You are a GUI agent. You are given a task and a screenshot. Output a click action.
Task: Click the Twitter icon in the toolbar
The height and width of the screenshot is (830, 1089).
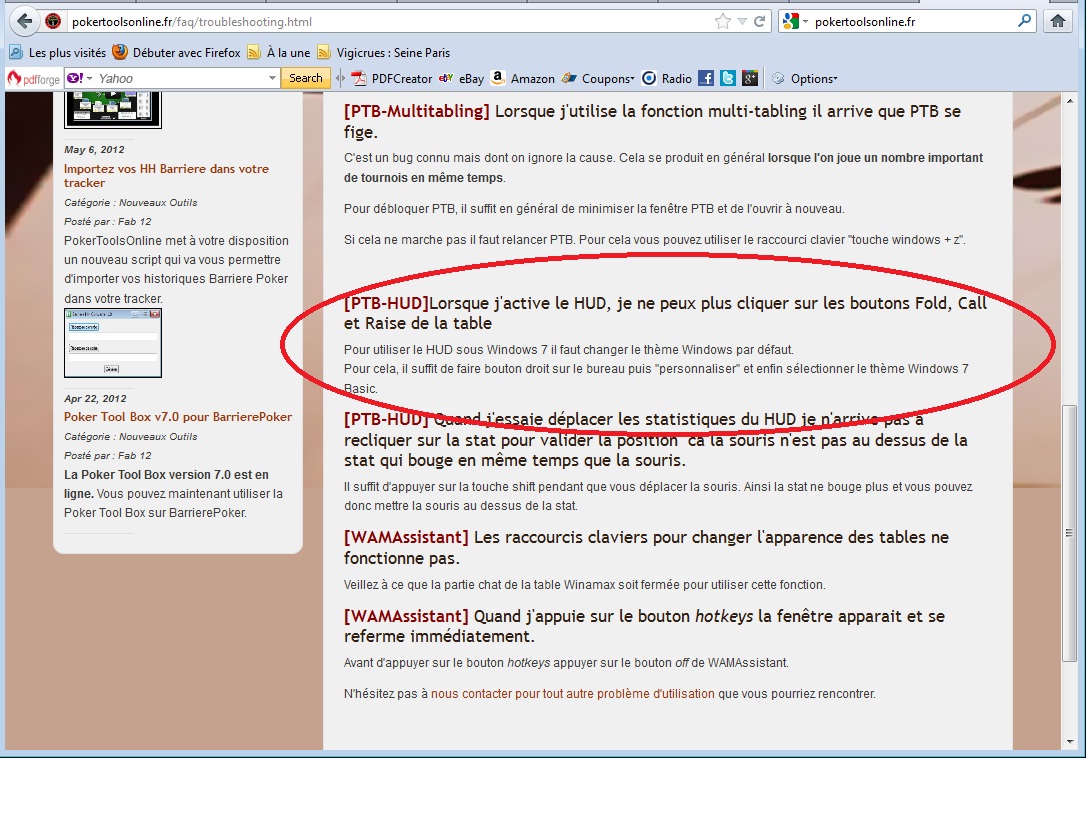(x=728, y=78)
